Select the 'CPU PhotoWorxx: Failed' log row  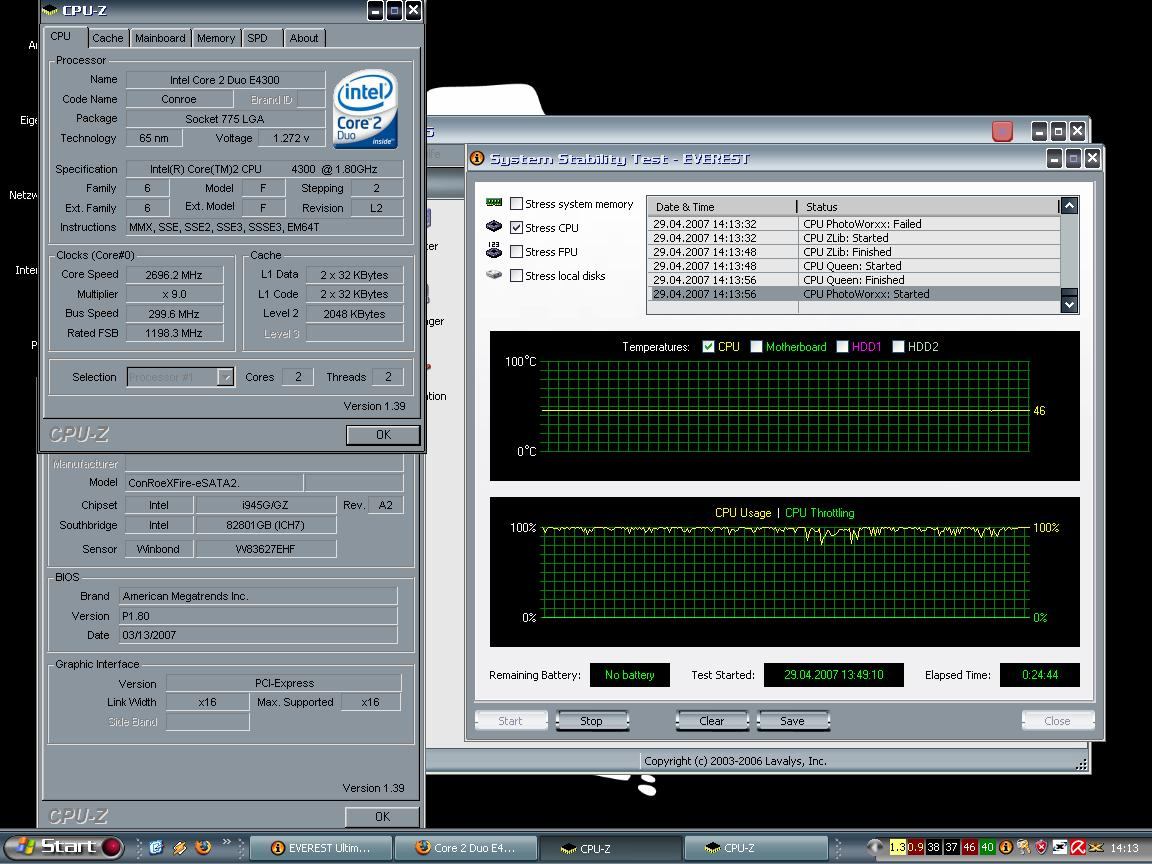853,224
